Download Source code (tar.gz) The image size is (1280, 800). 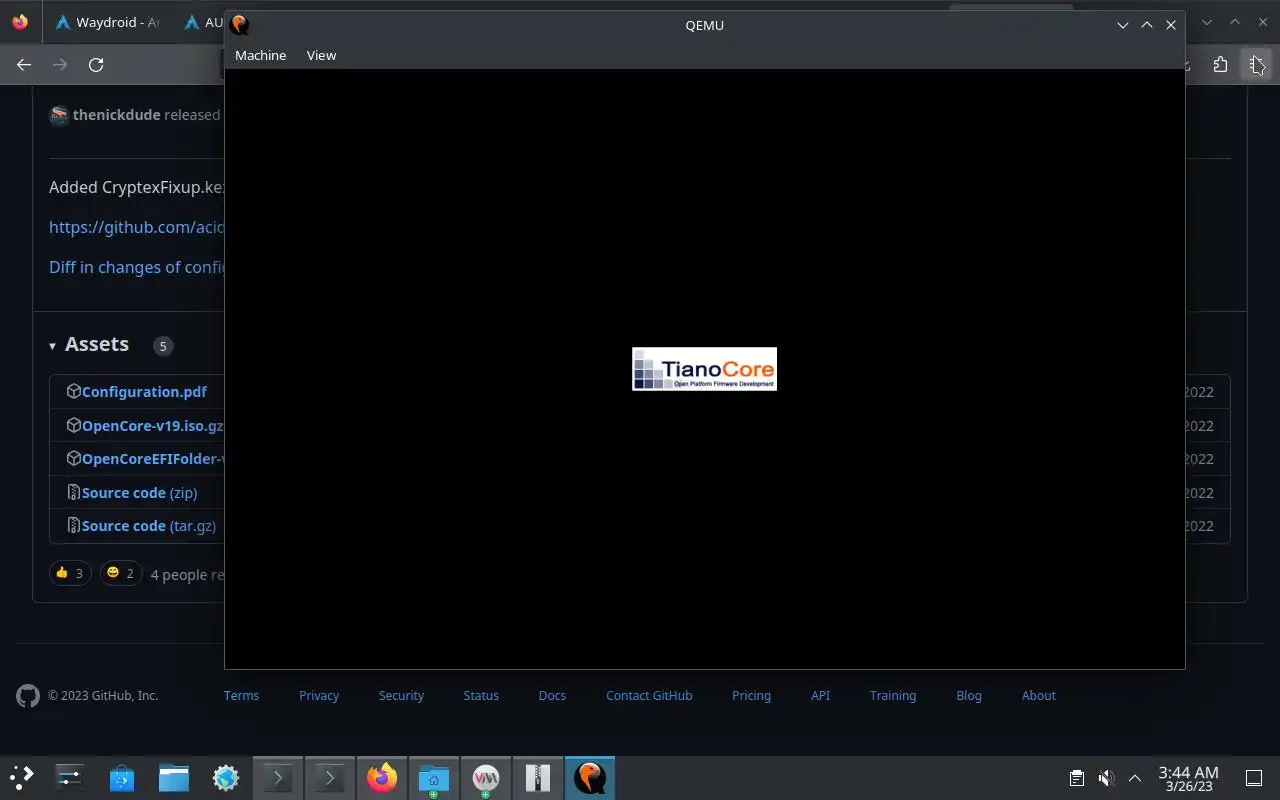point(149,526)
